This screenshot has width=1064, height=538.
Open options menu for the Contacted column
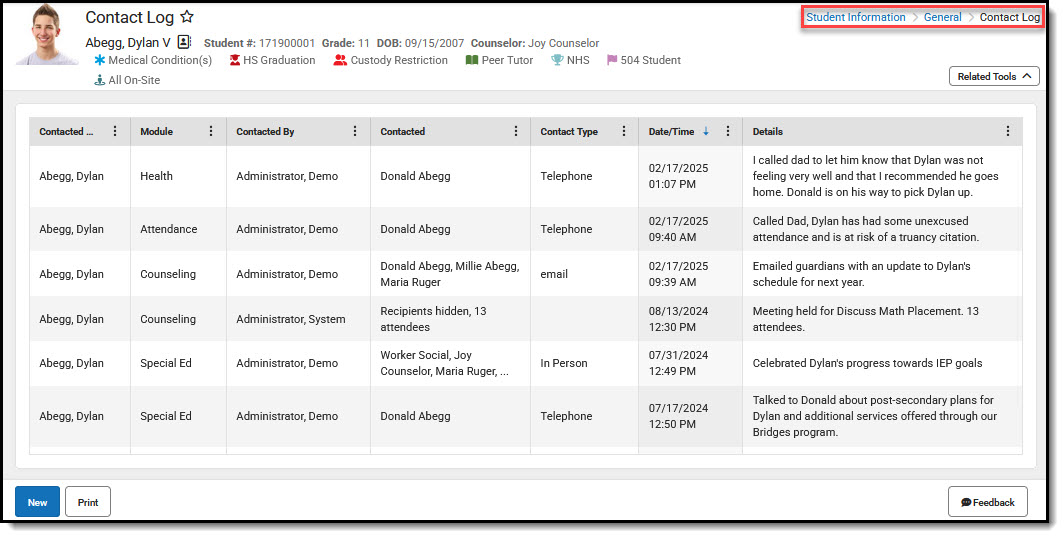516,131
